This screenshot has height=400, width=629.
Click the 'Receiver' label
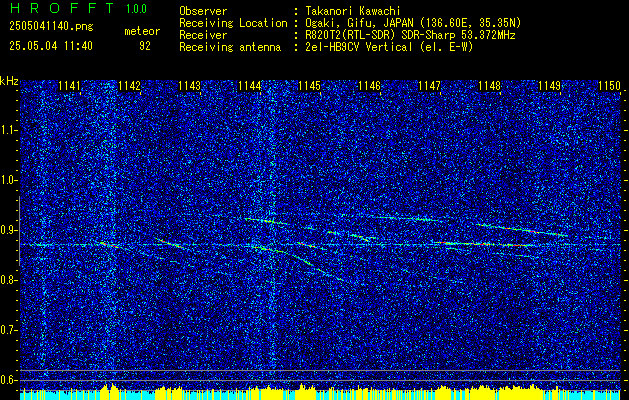pyautogui.click(x=203, y=35)
